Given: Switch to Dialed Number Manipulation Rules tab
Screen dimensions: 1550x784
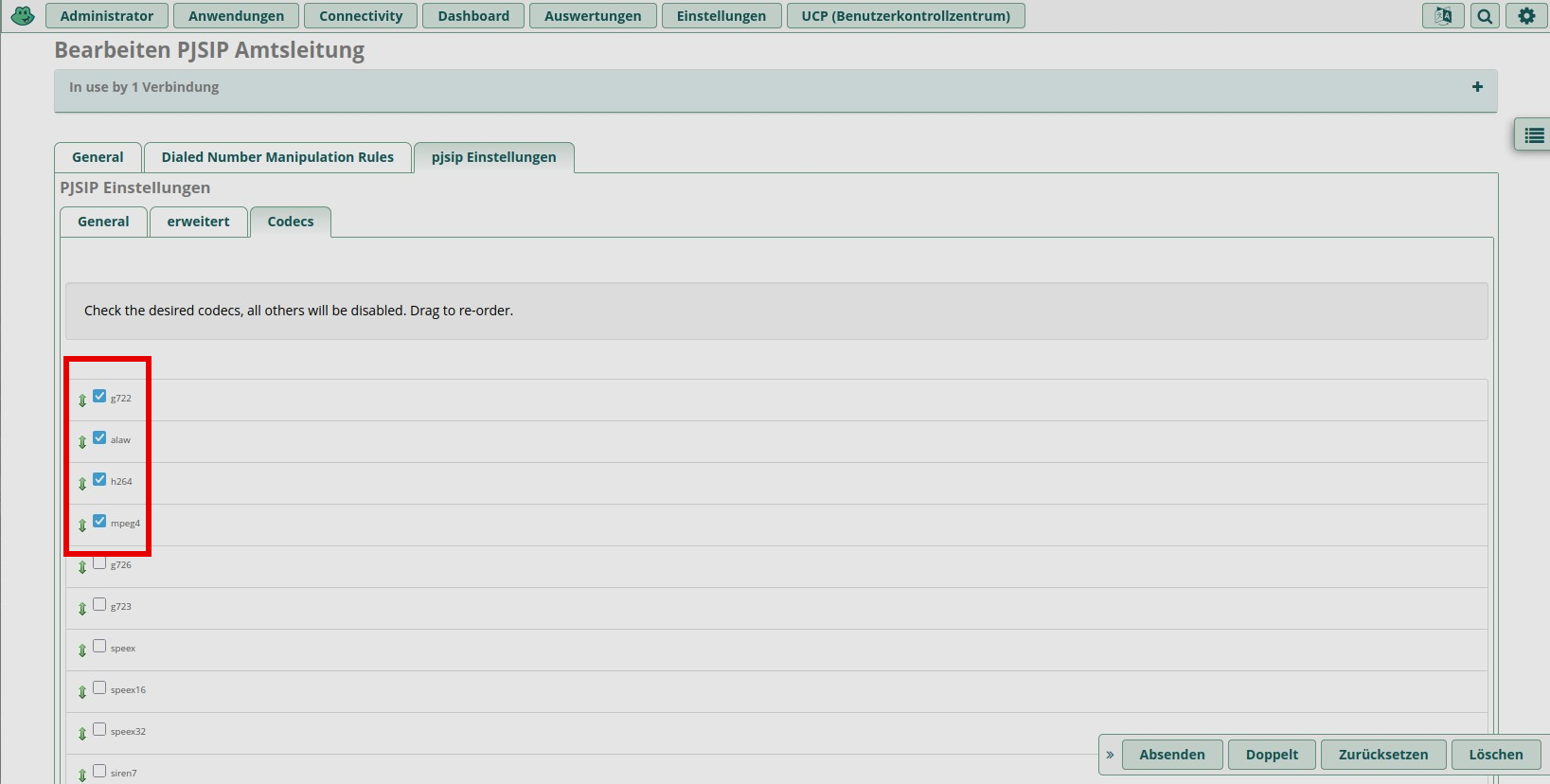Looking at the screenshot, I should tap(277, 157).
